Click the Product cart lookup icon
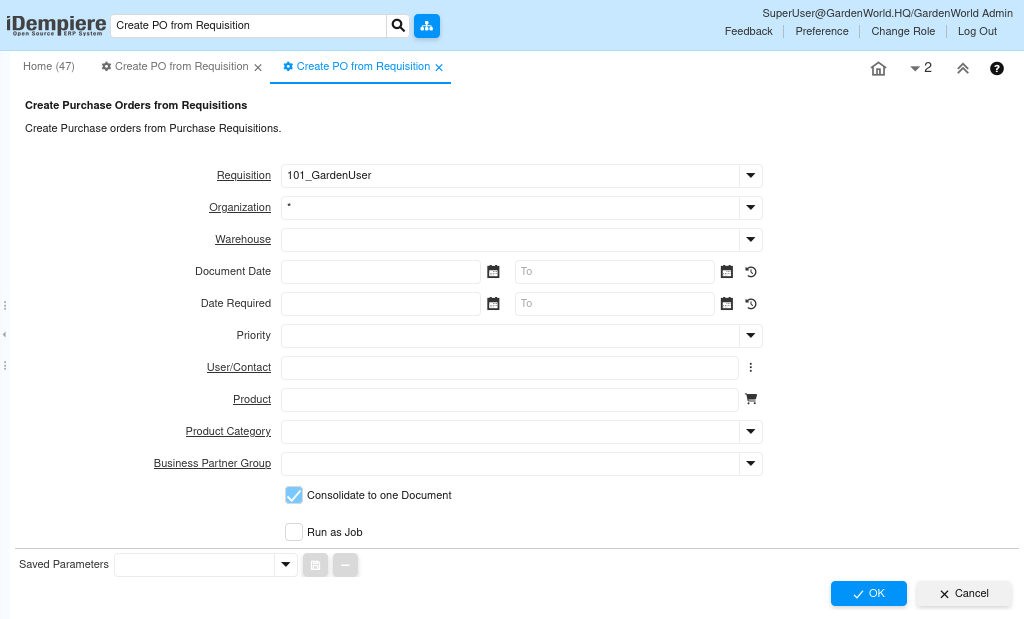Viewport: 1024px width, 619px height. pyautogui.click(x=751, y=399)
